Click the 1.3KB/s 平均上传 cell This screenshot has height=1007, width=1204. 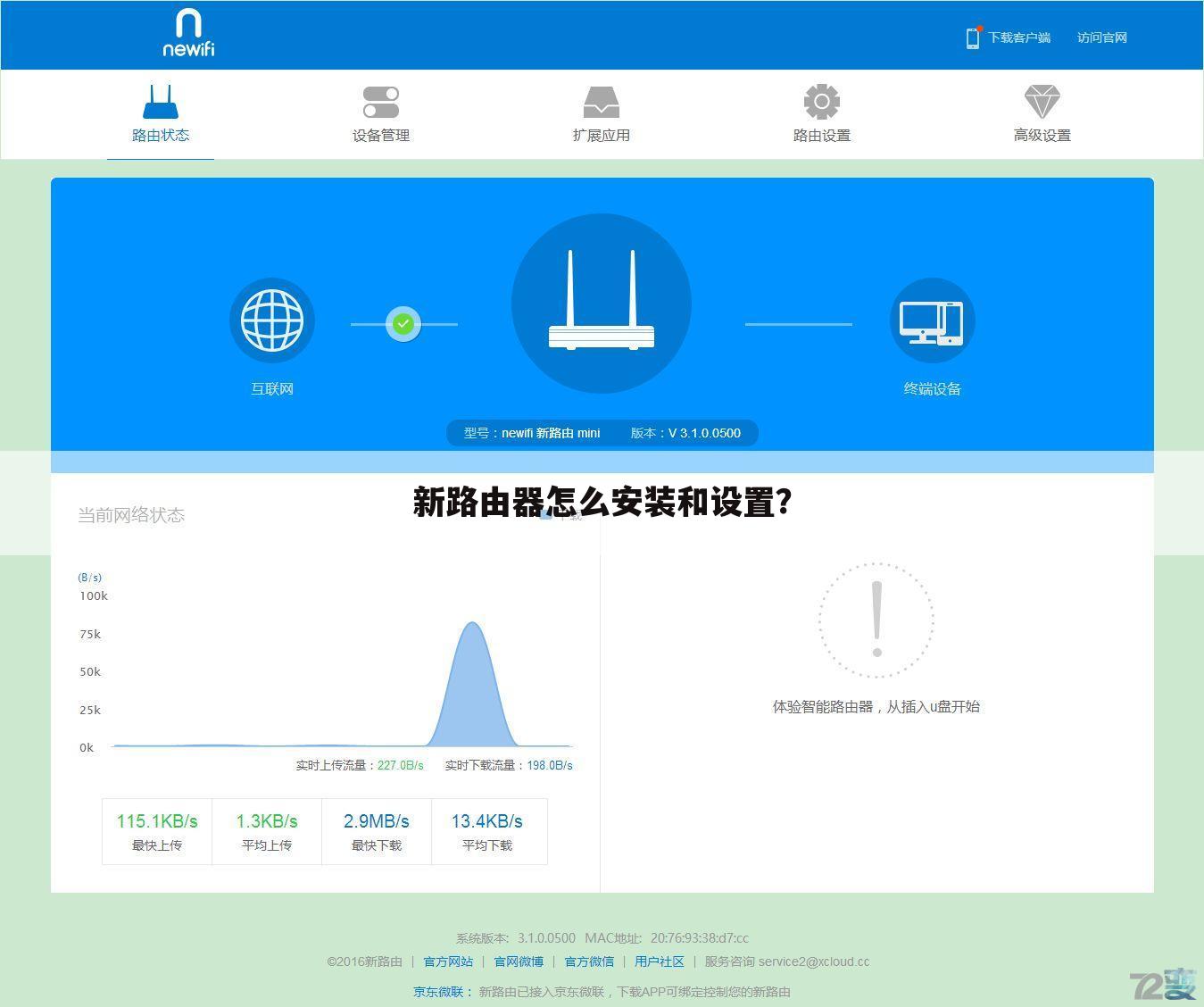tap(267, 831)
